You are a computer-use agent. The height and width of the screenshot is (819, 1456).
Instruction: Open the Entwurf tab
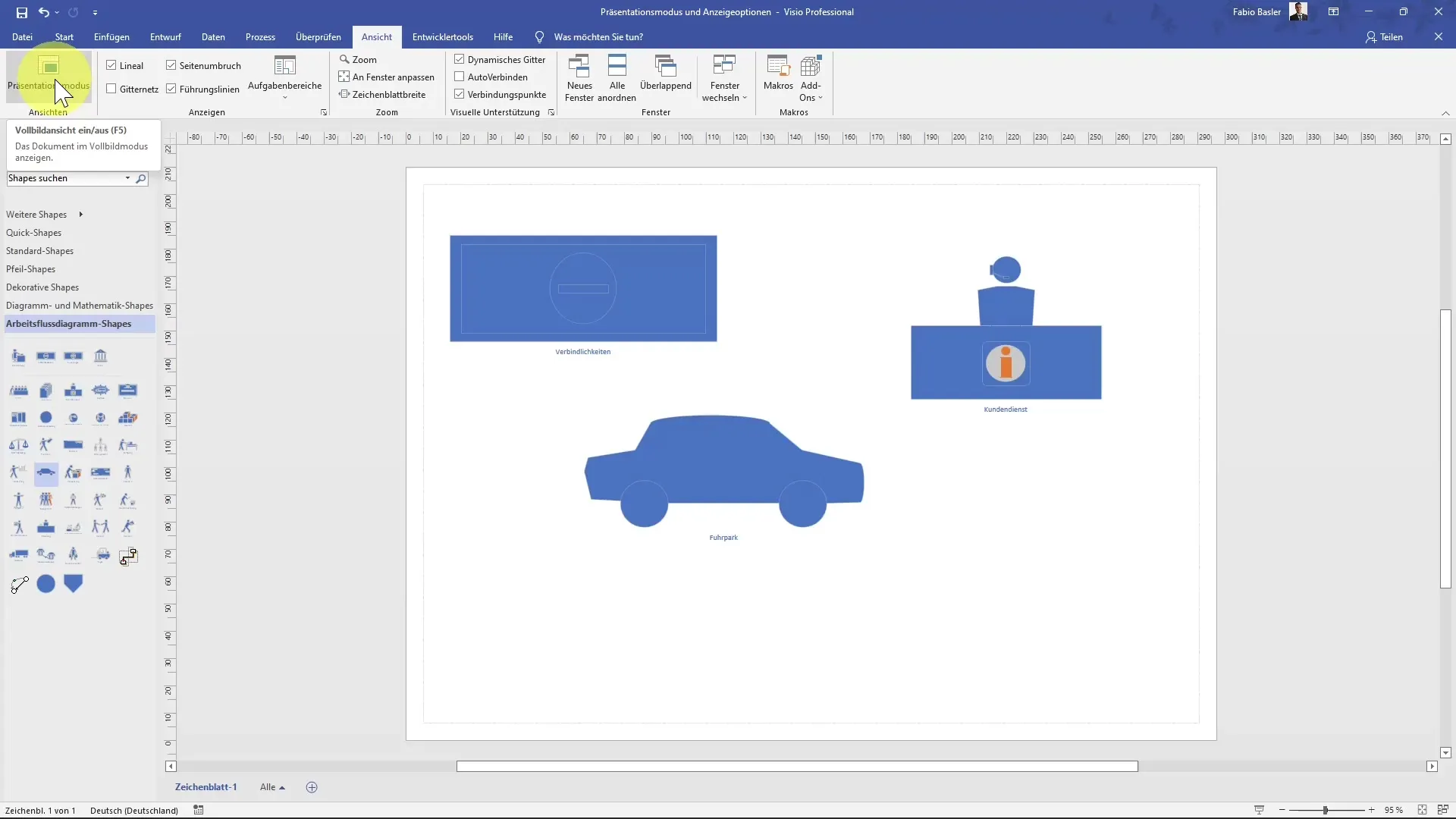pyautogui.click(x=165, y=37)
